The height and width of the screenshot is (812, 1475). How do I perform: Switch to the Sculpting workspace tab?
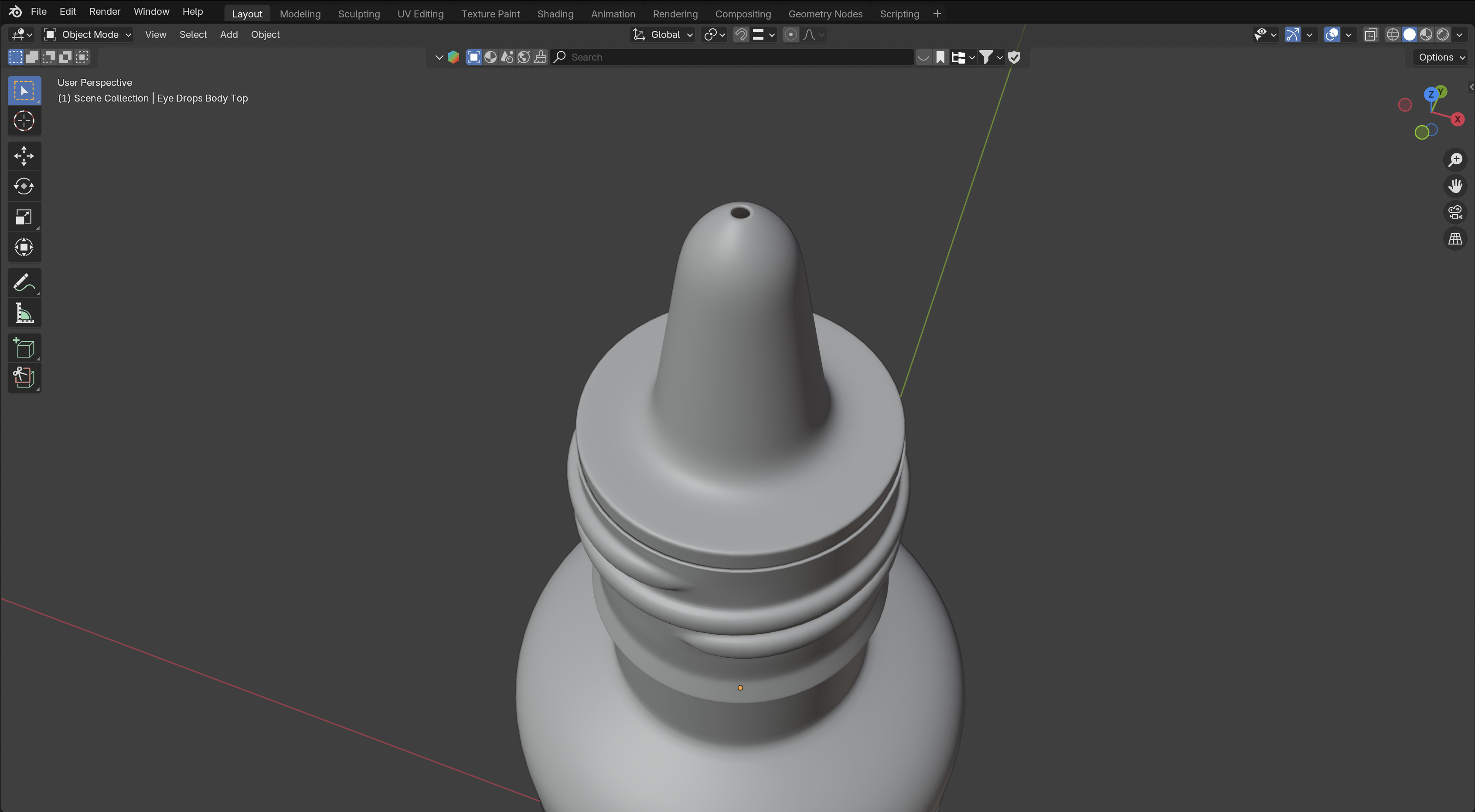pyautogui.click(x=359, y=14)
